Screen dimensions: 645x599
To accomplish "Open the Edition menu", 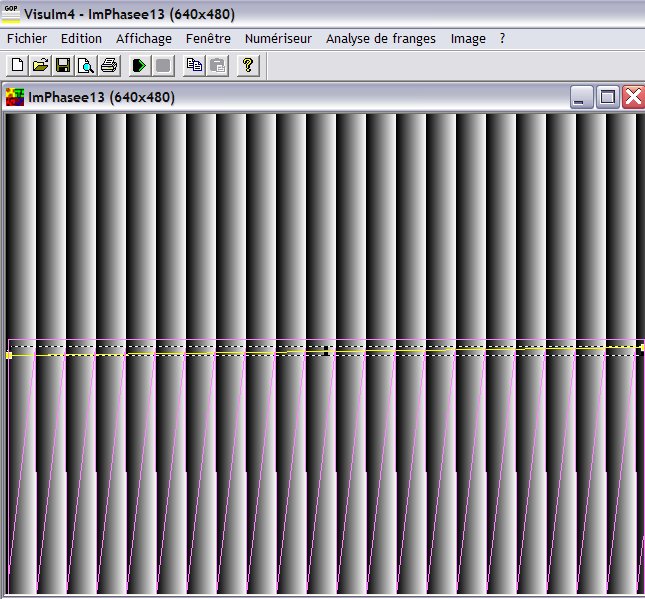I will [81, 39].
